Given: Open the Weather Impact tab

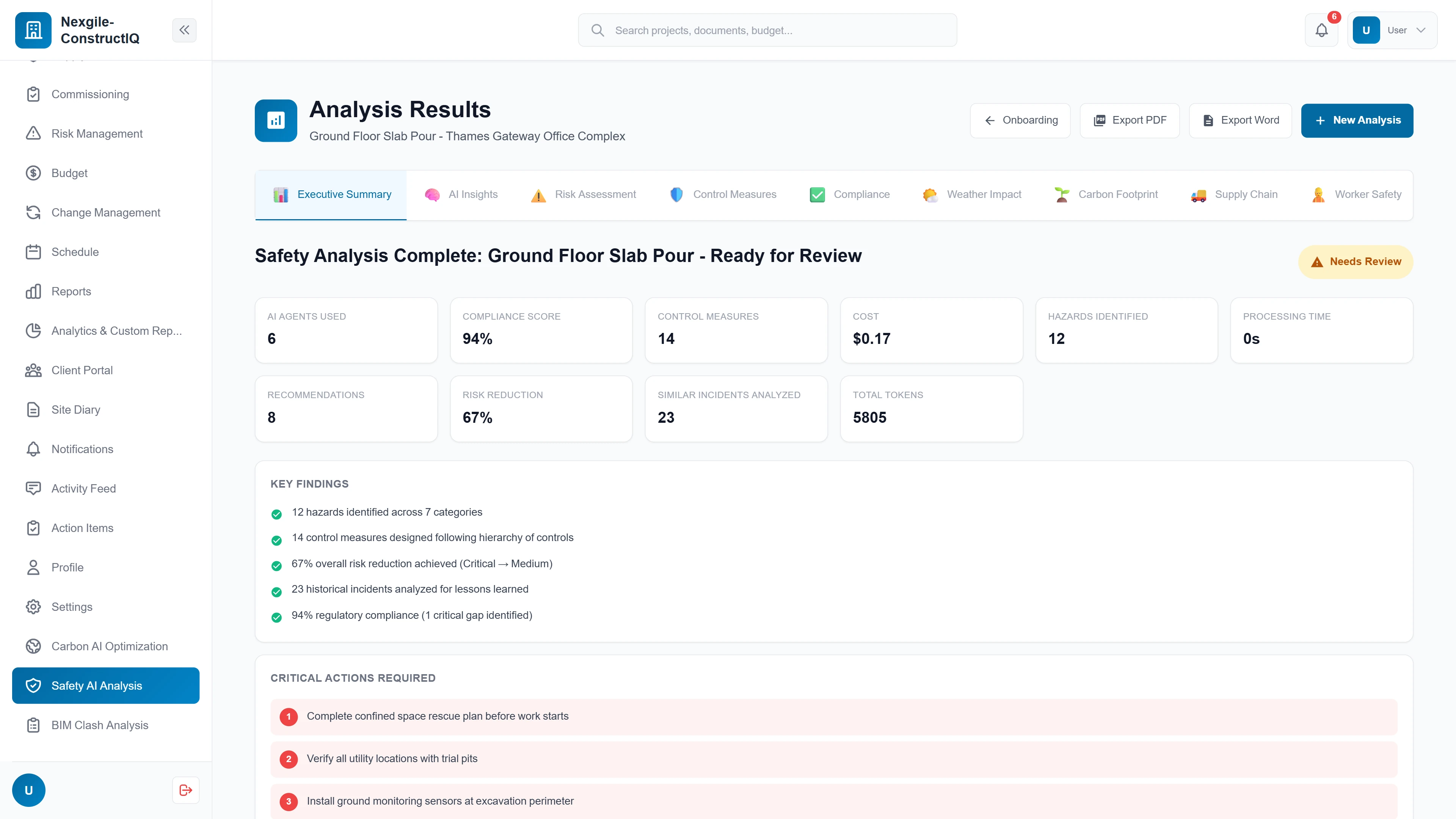Looking at the screenshot, I should [x=971, y=194].
